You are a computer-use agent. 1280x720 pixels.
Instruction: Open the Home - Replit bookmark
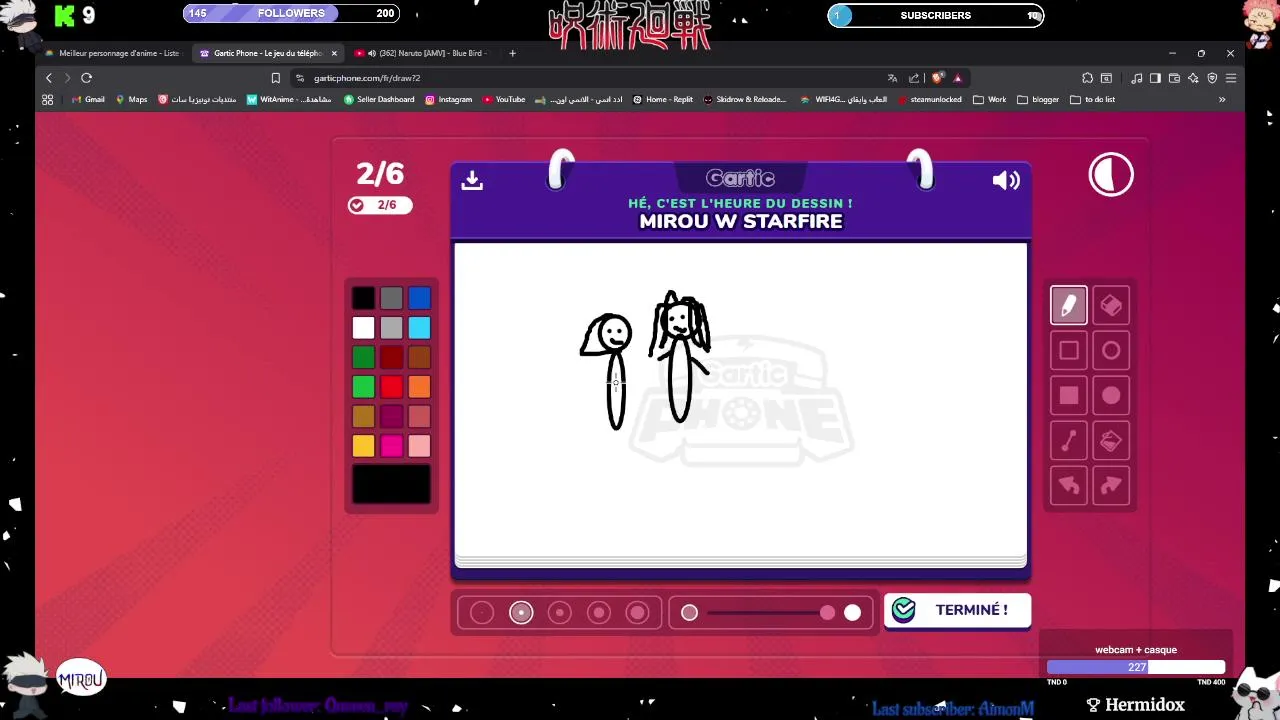662,100
